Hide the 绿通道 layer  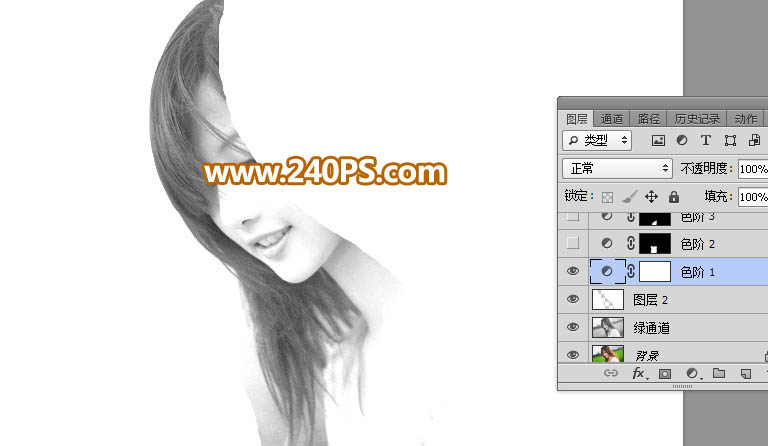573,327
